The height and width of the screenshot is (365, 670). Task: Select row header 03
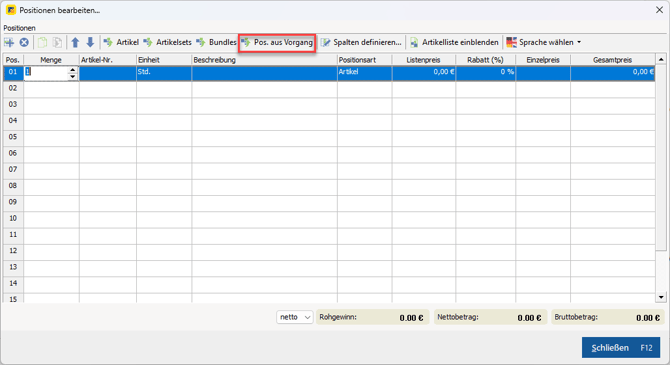coord(13,105)
